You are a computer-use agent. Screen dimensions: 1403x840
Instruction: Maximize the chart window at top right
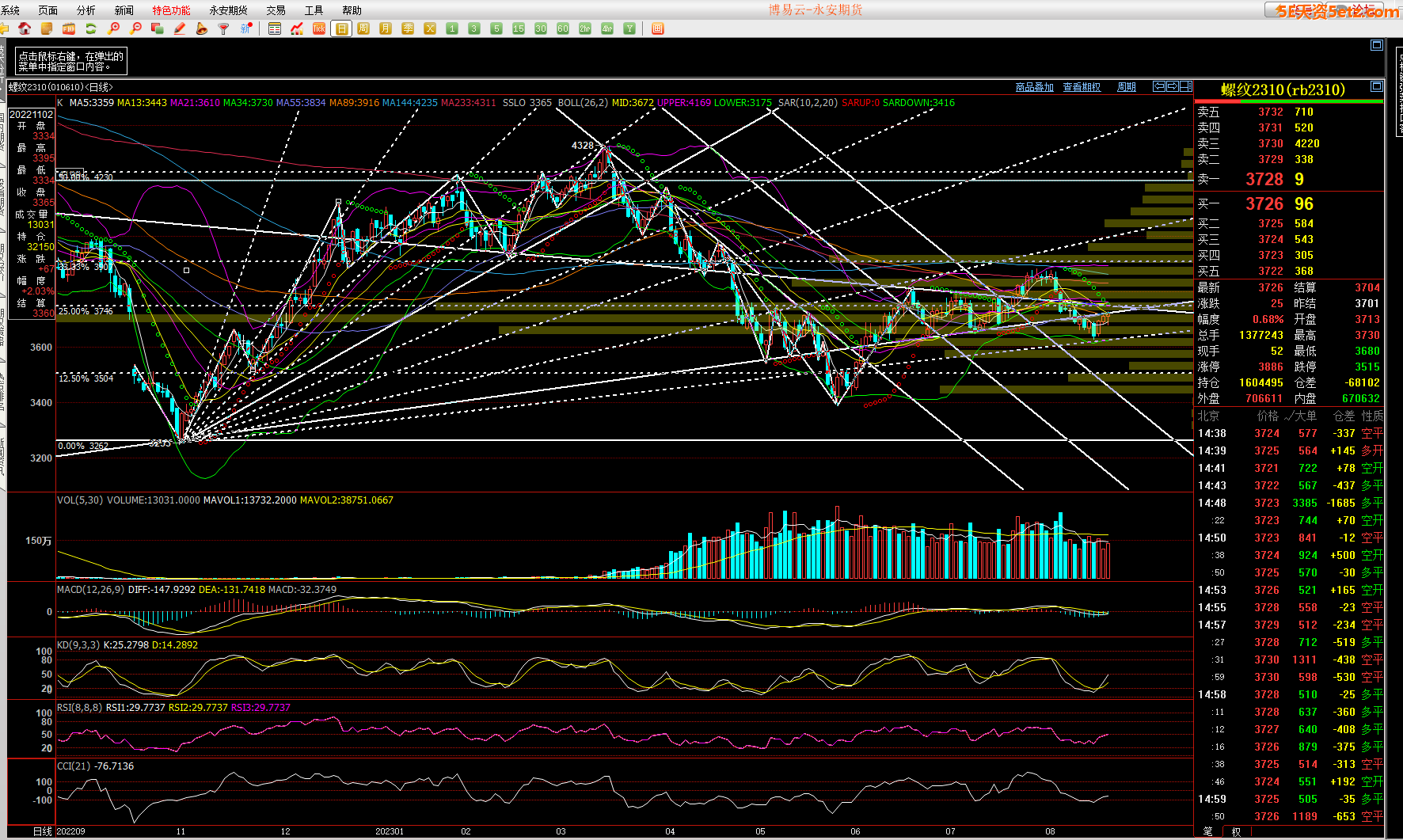pos(1377,45)
